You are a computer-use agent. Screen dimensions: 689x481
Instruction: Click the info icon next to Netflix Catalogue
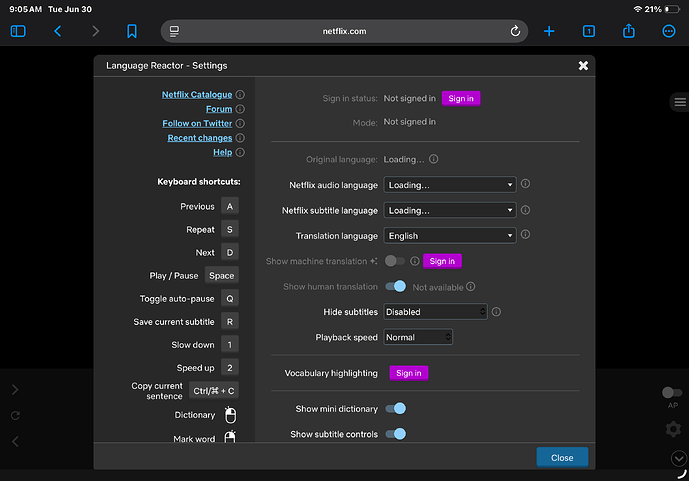240,94
